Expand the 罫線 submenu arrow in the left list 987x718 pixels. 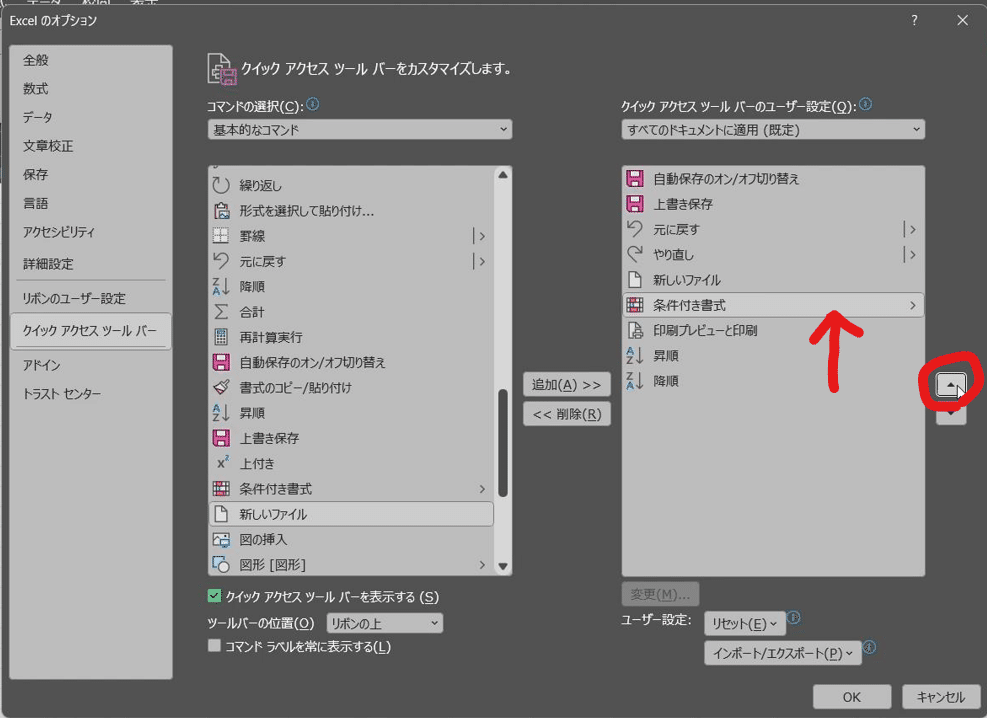[x=480, y=236]
